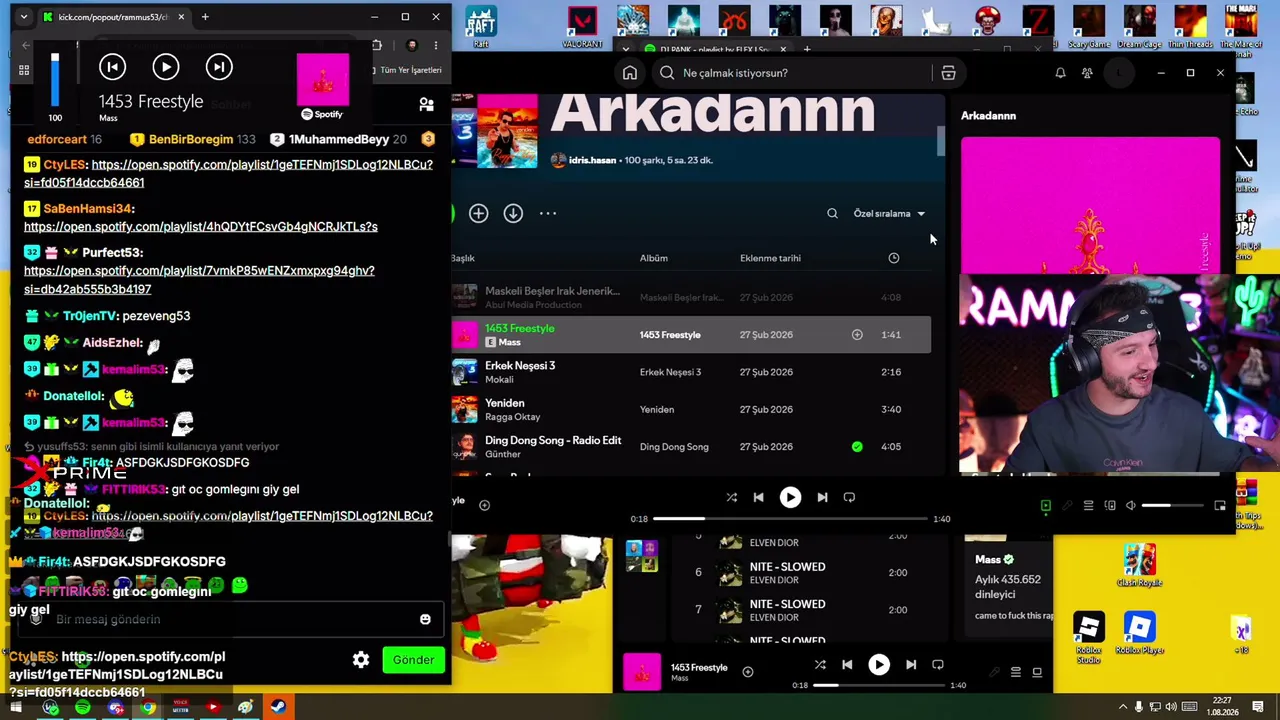This screenshot has width=1280, height=720.
Task: Open Spotify from the taskbar
Action: [83, 708]
